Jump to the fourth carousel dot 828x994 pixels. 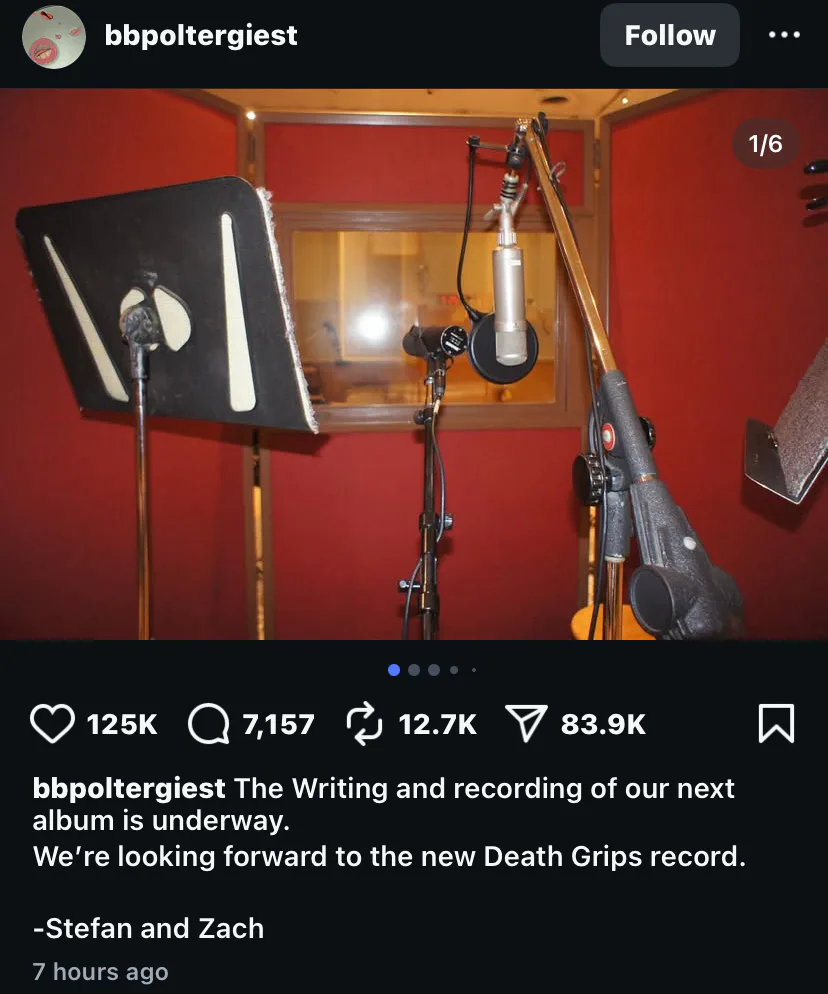454,670
